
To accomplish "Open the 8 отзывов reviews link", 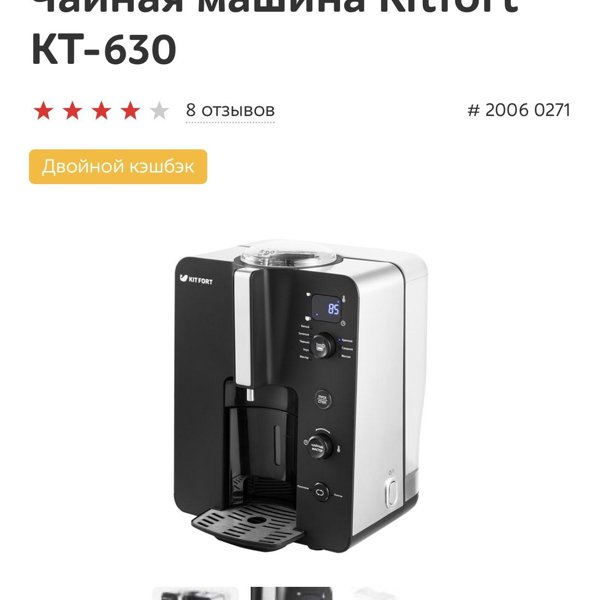I will [x=230, y=110].
